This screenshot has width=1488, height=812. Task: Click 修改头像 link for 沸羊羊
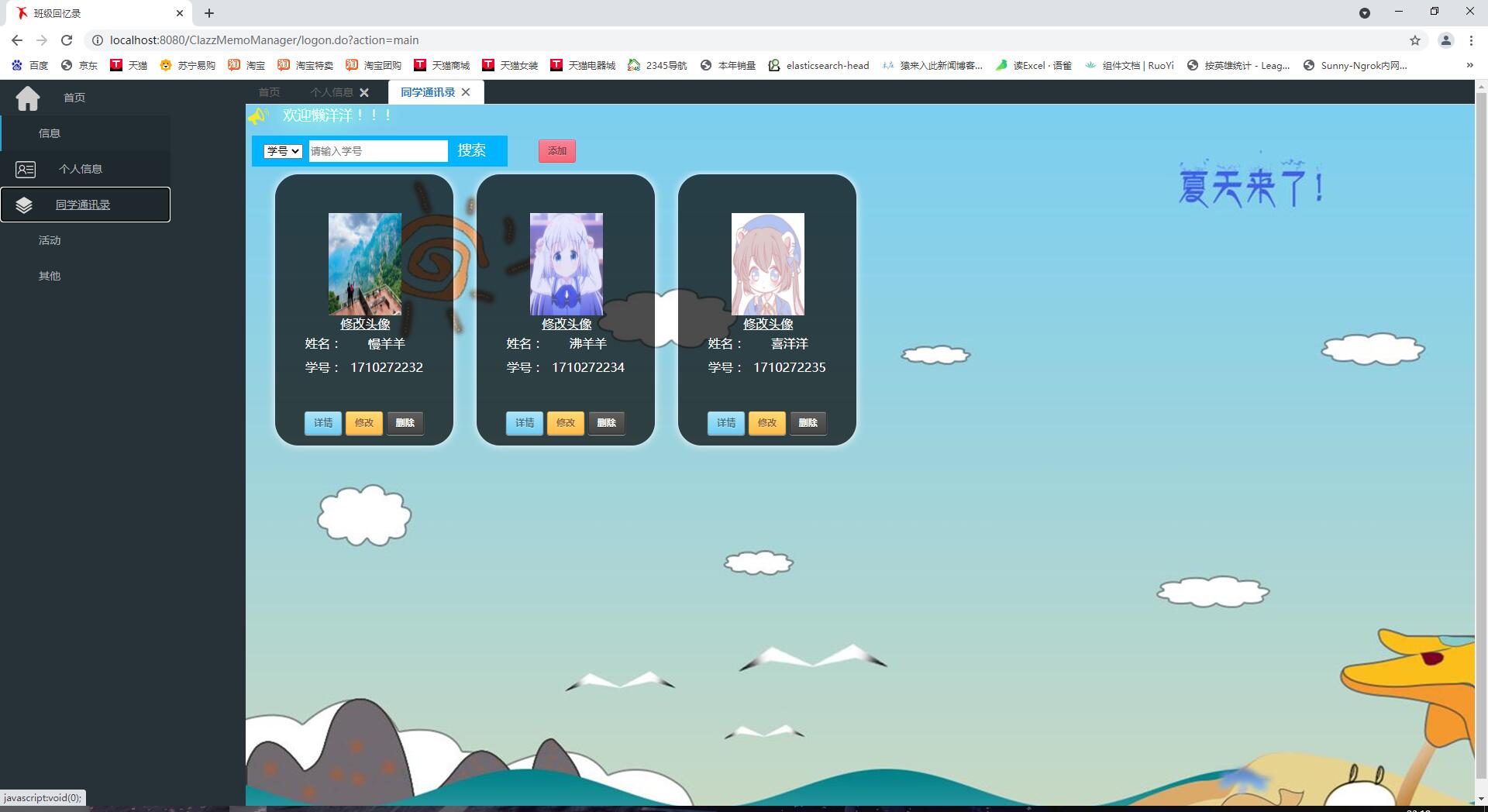pyautogui.click(x=567, y=325)
